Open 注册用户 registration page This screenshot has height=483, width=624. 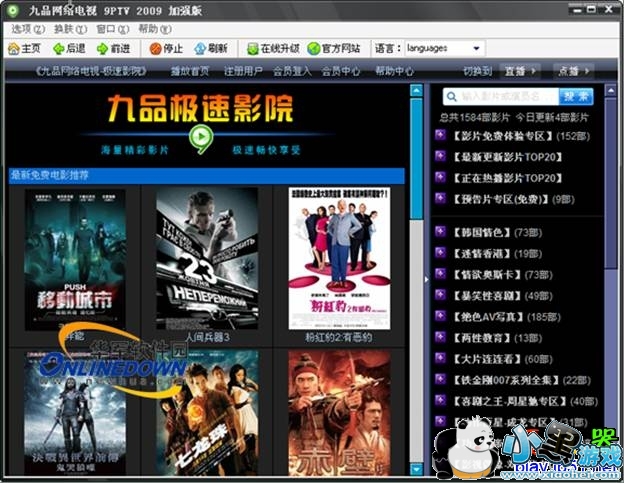point(243,71)
